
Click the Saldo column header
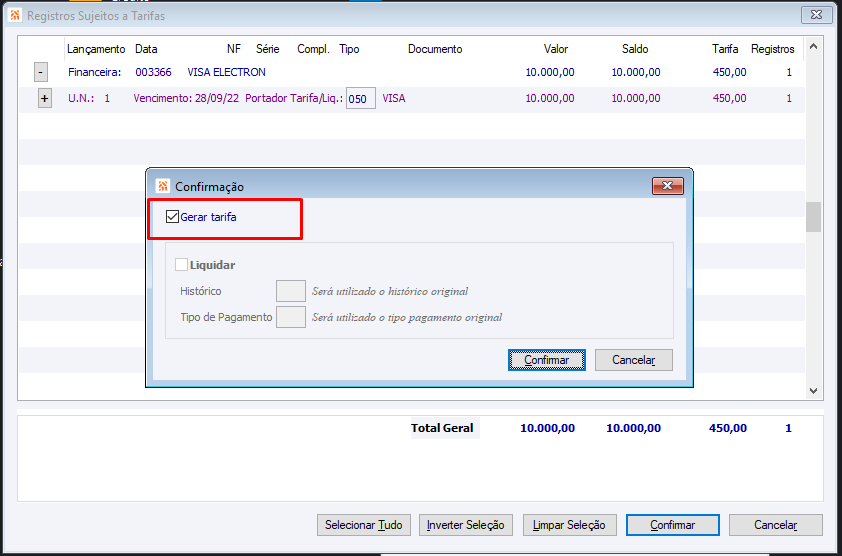coord(635,49)
